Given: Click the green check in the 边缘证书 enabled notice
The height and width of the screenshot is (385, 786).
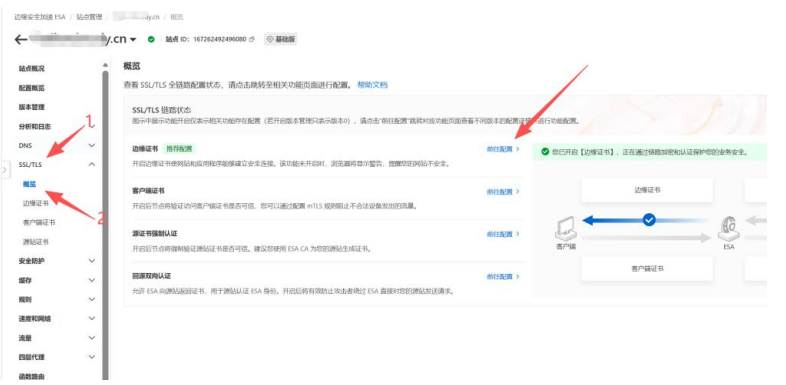Looking at the screenshot, I should click(545, 152).
